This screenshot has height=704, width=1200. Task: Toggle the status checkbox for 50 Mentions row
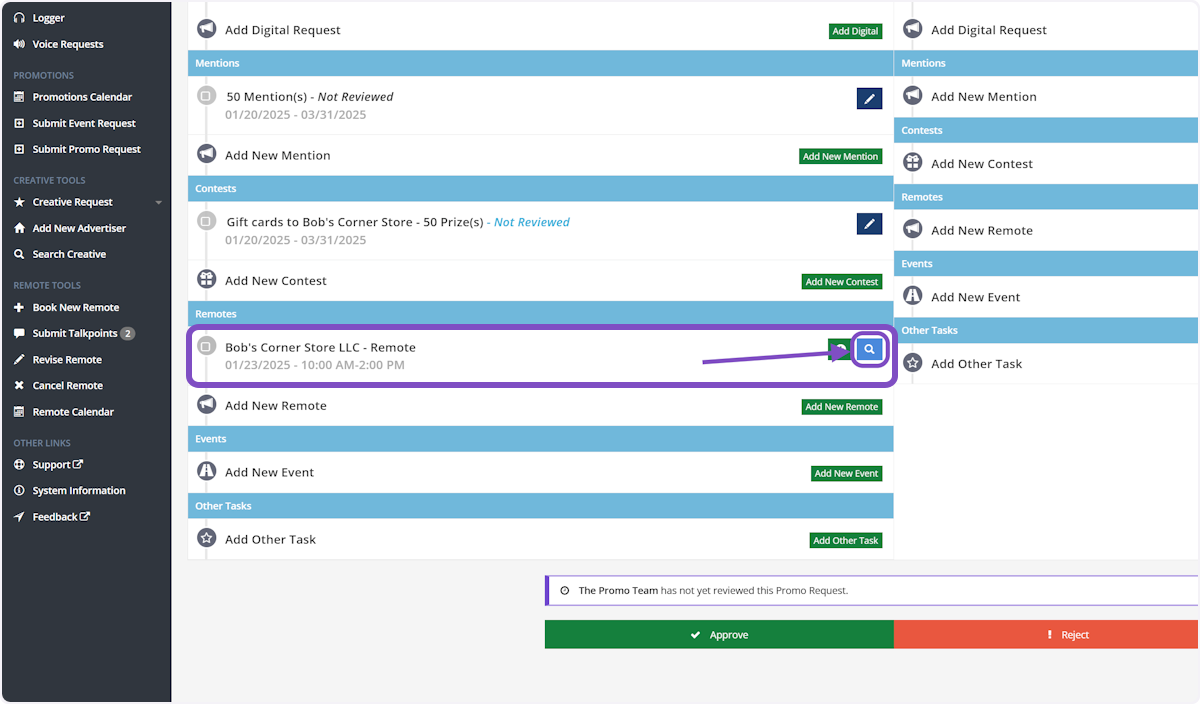click(x=206, y=97)
